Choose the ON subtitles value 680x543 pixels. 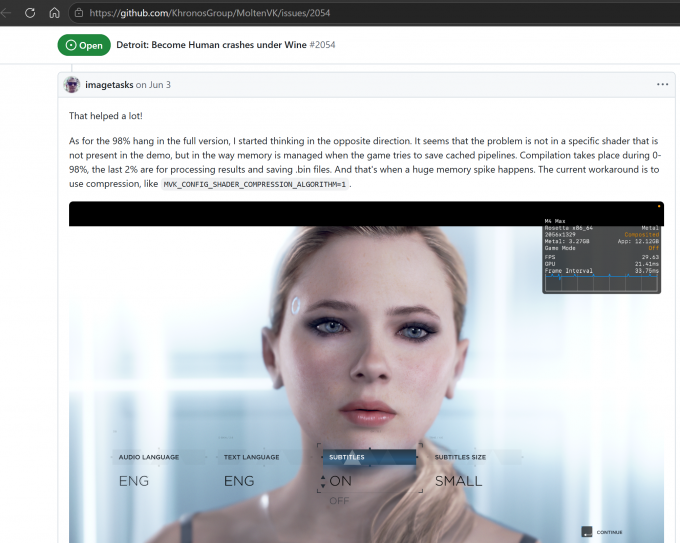pos(340,481)
